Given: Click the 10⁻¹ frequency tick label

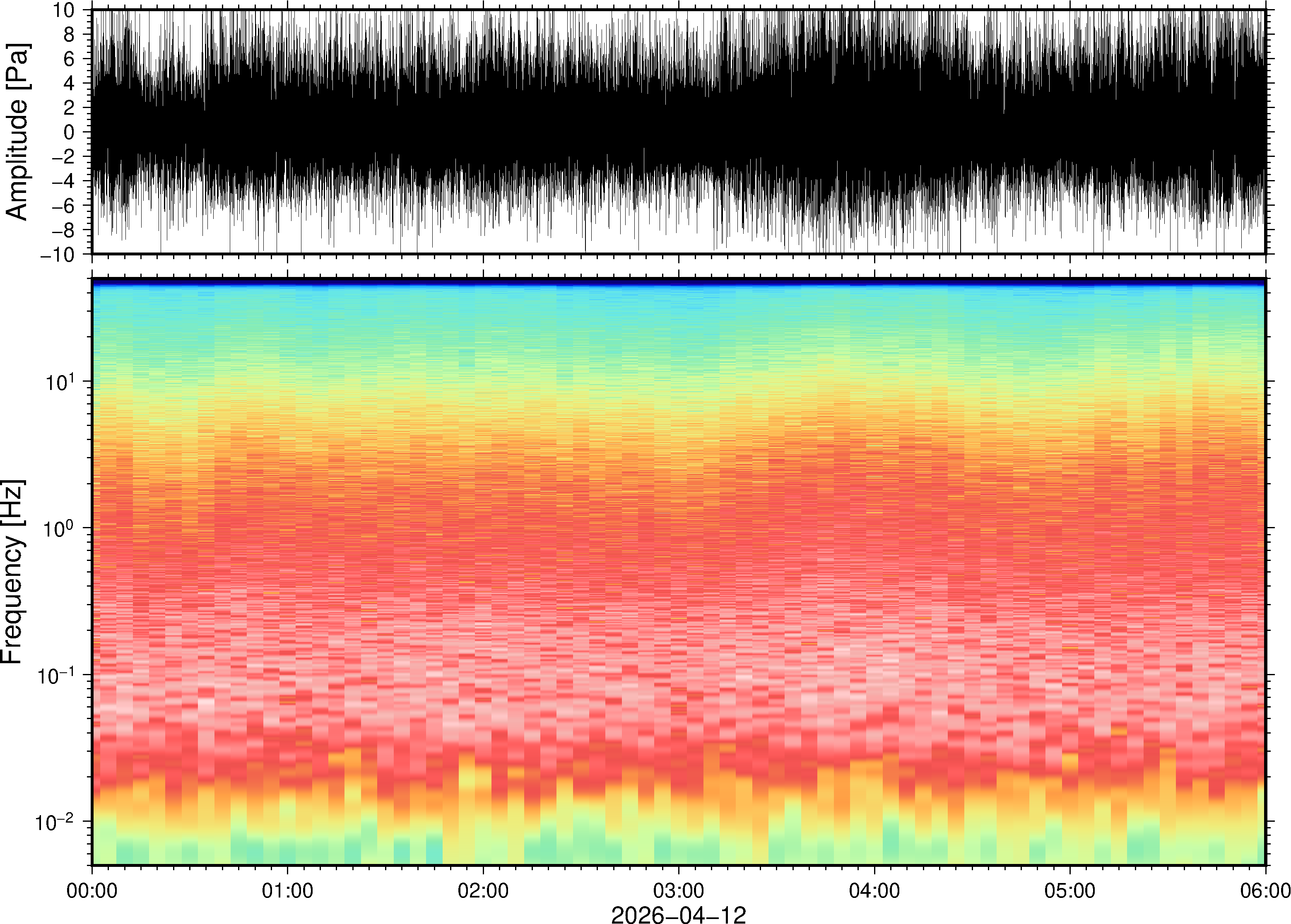Looking at the screenshot, I should pyautogui.click(x=56, y=676).
